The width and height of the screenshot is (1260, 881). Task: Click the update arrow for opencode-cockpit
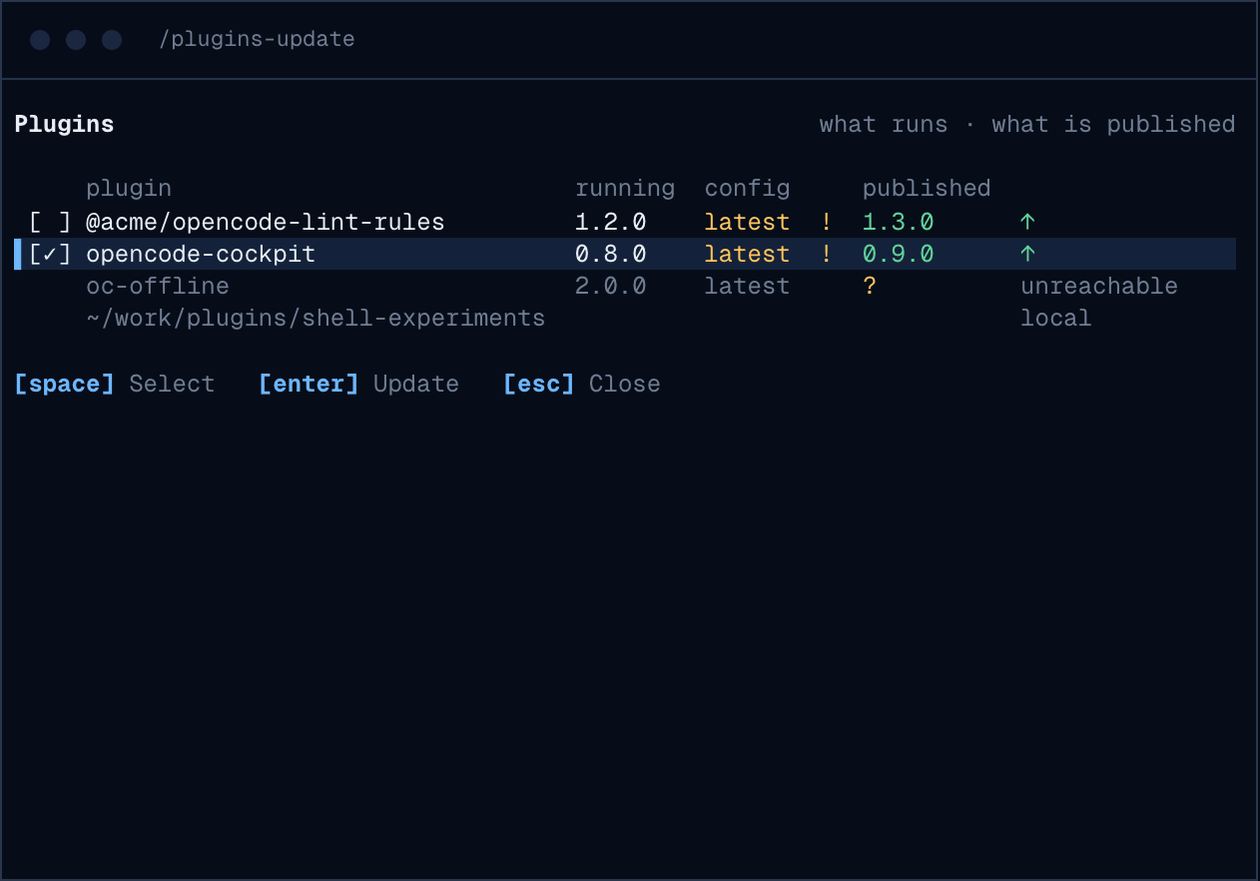pyautogui.click(x=1028, y=254)
